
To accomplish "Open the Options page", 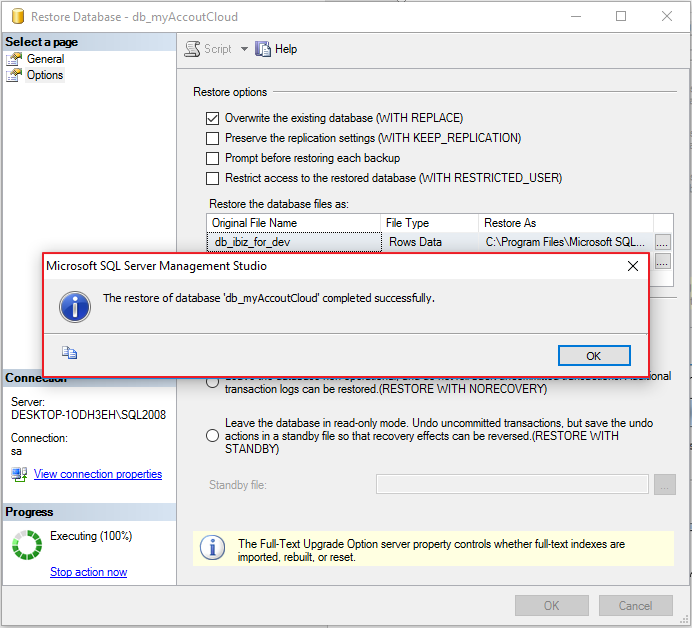I will pyautogui.click(x=45, y=75).
